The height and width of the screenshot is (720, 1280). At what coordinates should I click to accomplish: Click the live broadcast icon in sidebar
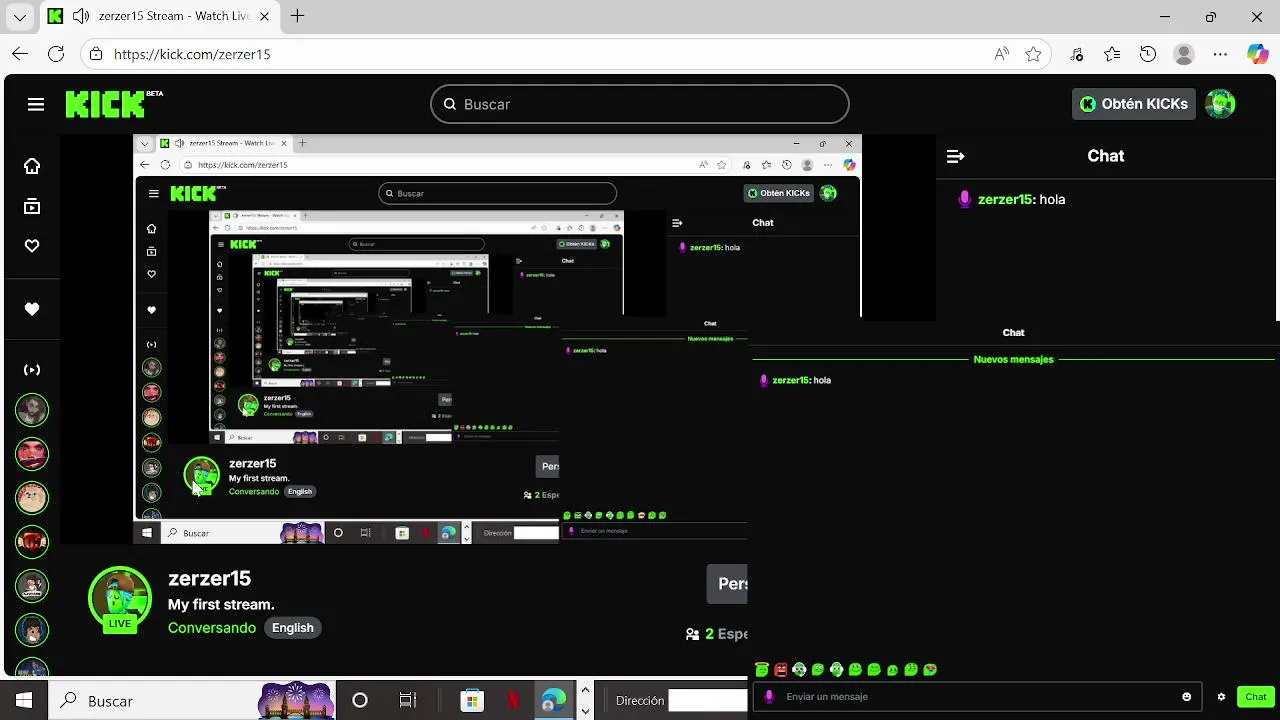tap(32, 369)
